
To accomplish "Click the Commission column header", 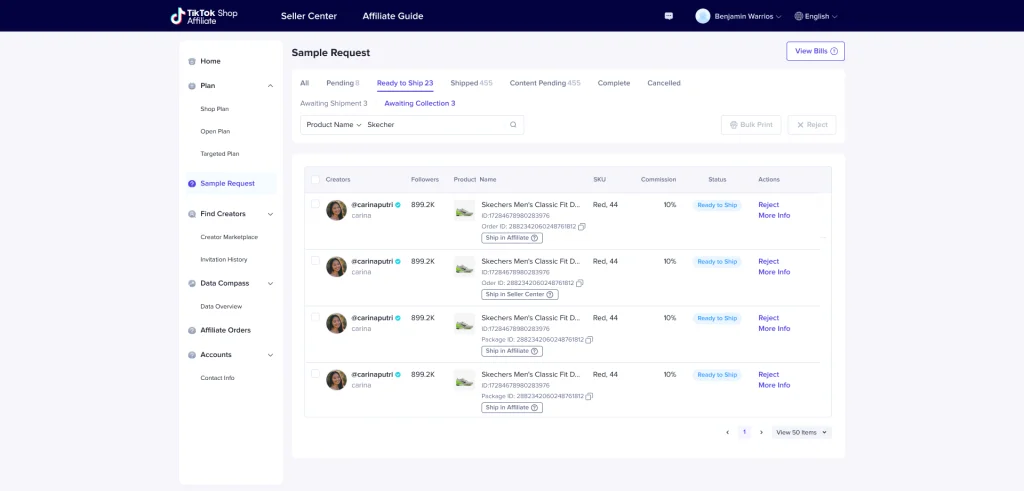I will [x=658, y=180].
